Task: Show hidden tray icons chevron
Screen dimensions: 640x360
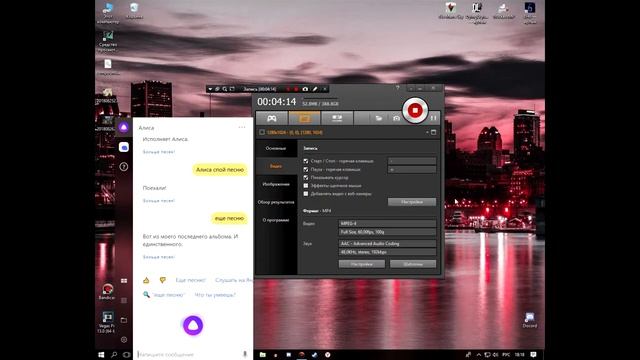Action: [x=478, y=355]
